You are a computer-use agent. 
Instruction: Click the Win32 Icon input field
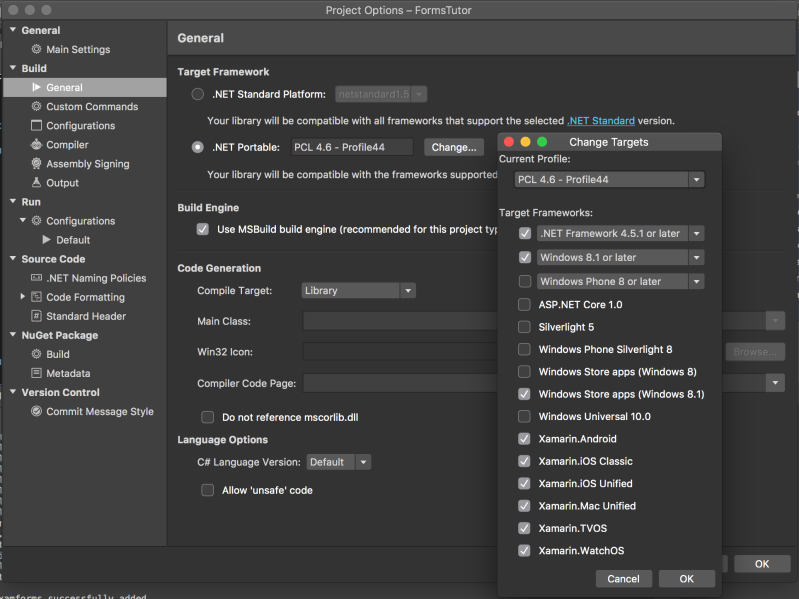(400, 351)
